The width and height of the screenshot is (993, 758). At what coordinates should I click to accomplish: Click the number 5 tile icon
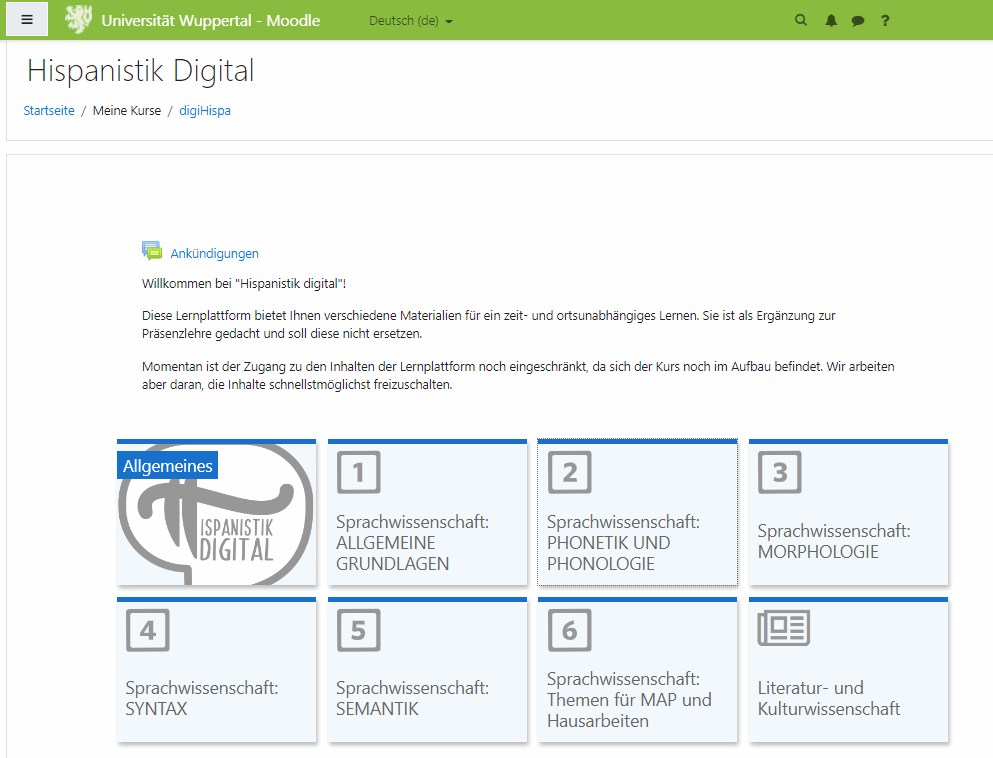pos(358,630)
